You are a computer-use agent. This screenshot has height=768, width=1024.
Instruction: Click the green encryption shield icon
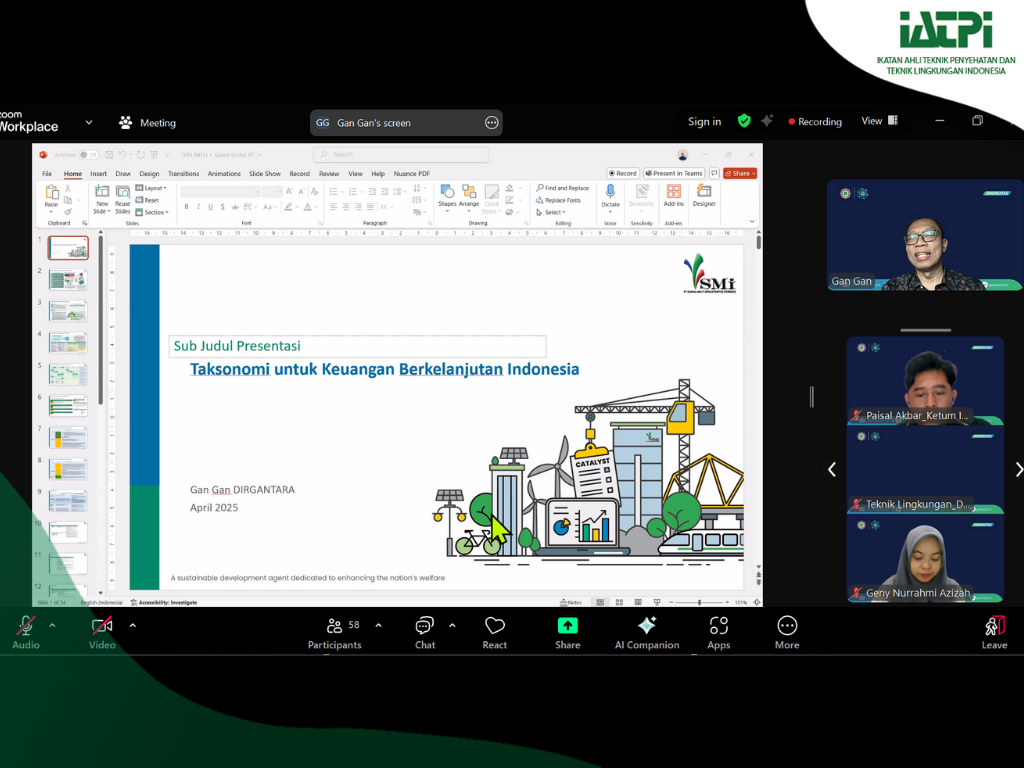(x=744, y=121)
